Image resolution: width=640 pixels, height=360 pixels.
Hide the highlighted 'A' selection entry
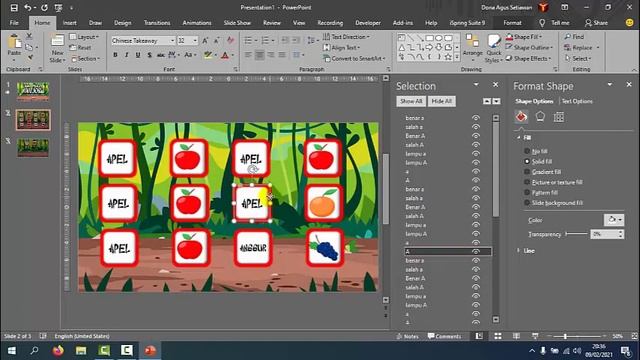[476, 251]
